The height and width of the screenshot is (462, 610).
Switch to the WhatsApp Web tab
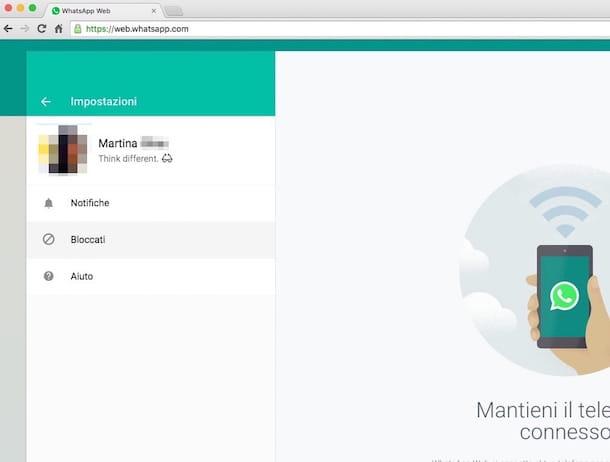click(104, 11)
